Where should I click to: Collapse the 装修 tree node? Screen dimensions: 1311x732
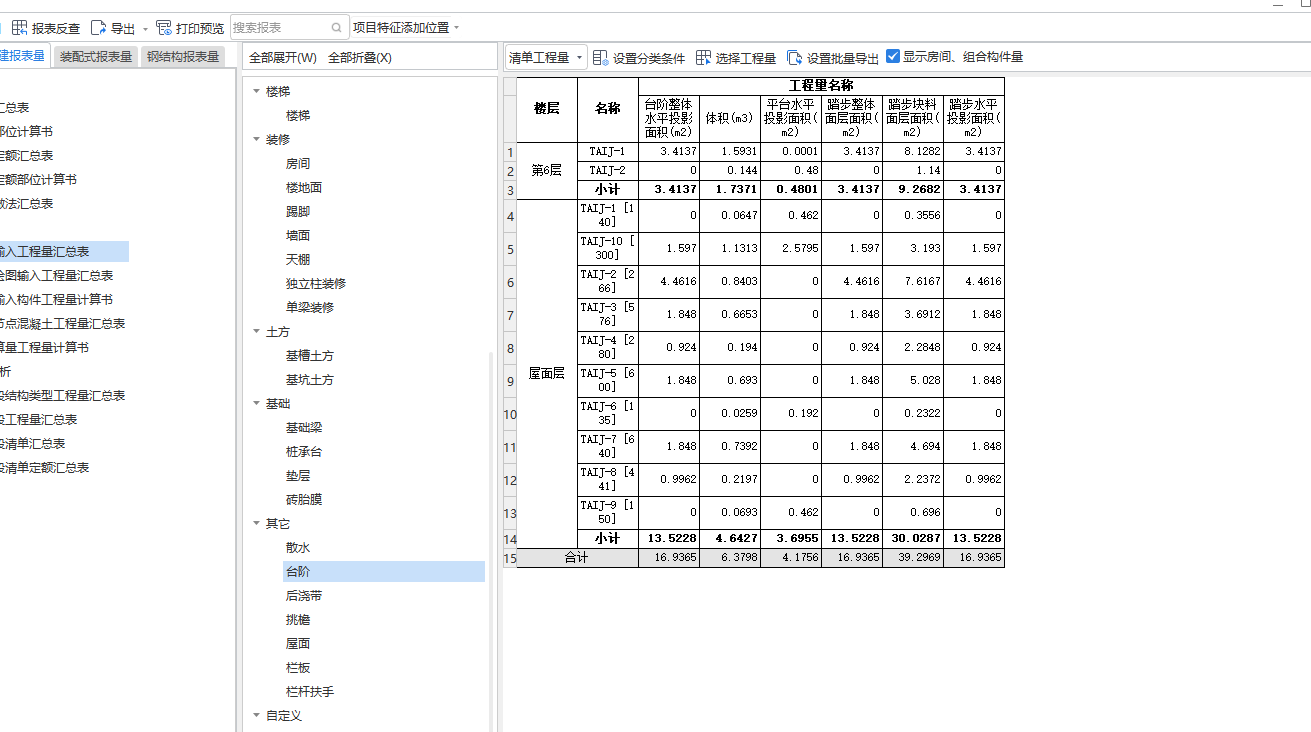coord(256,140)
